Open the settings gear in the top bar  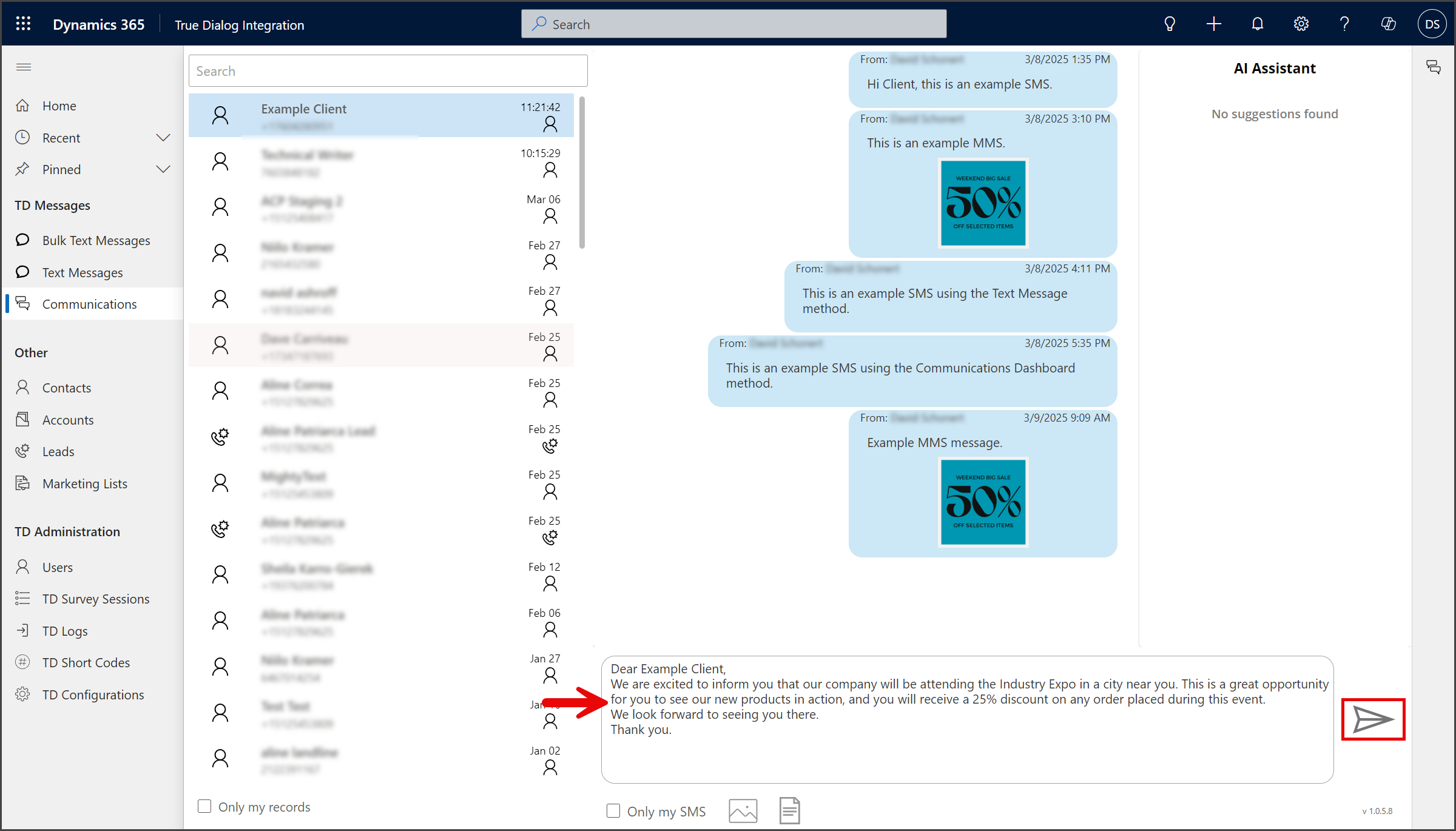(1301, 24)
